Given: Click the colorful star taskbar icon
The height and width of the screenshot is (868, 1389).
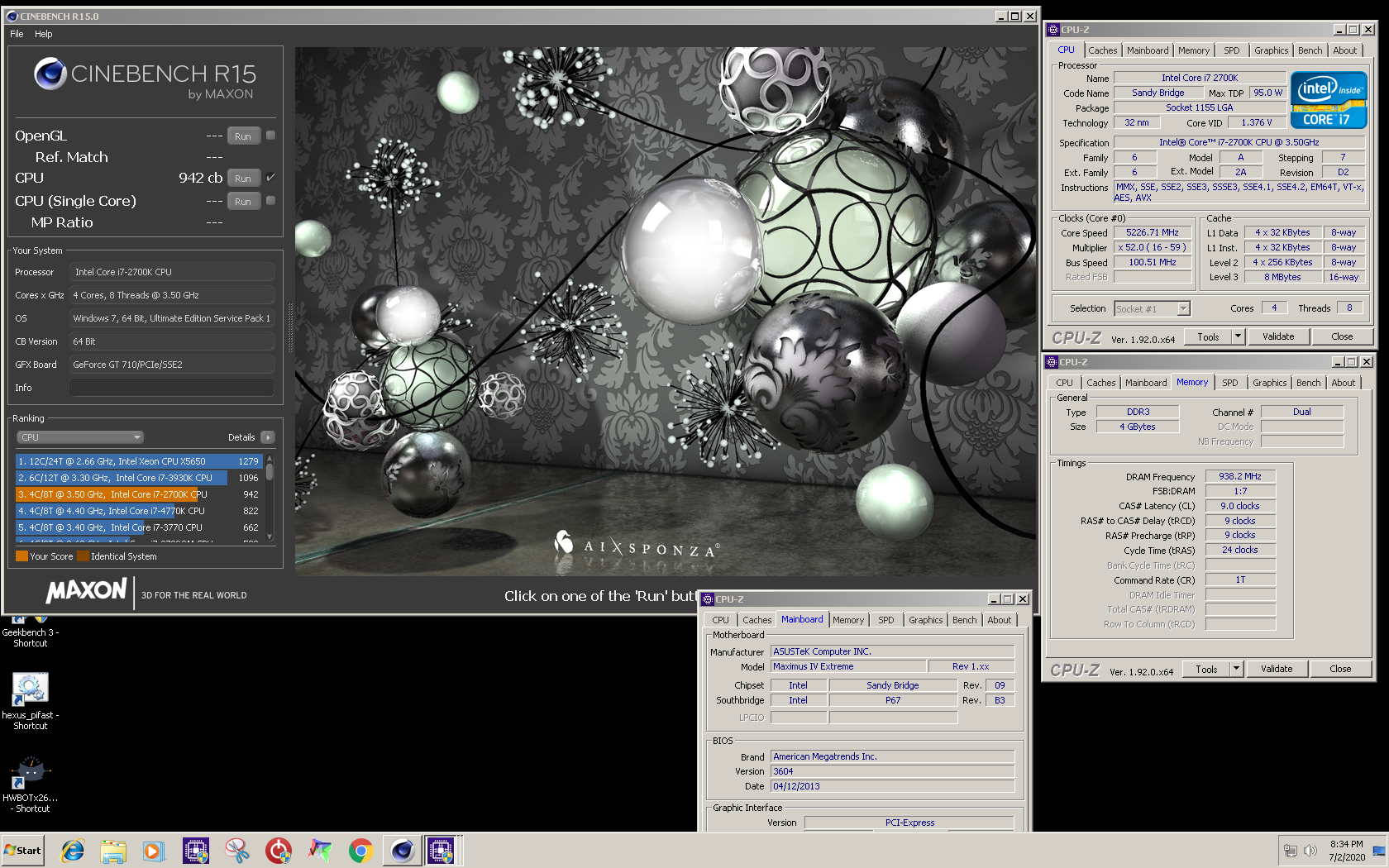Looking at the screenshot, I should (320, 850).
